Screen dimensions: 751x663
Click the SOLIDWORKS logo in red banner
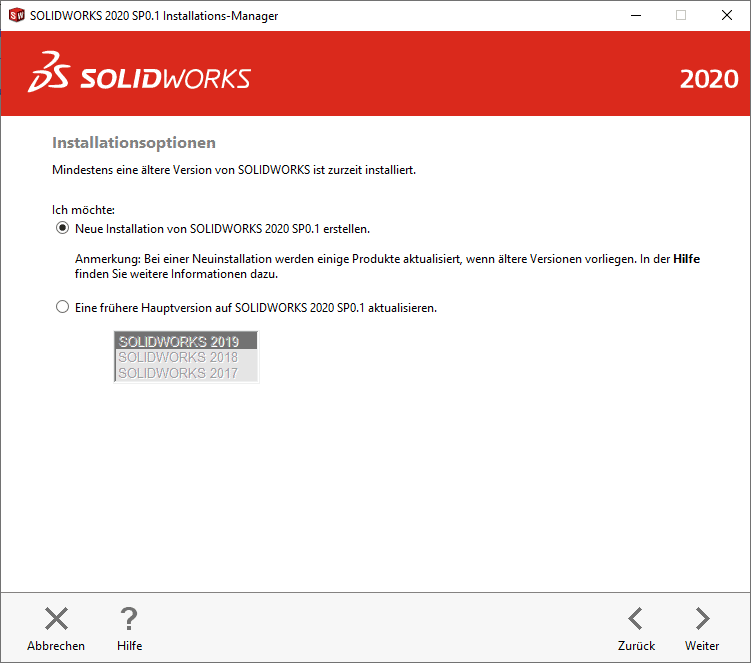[x=139, y=73]
